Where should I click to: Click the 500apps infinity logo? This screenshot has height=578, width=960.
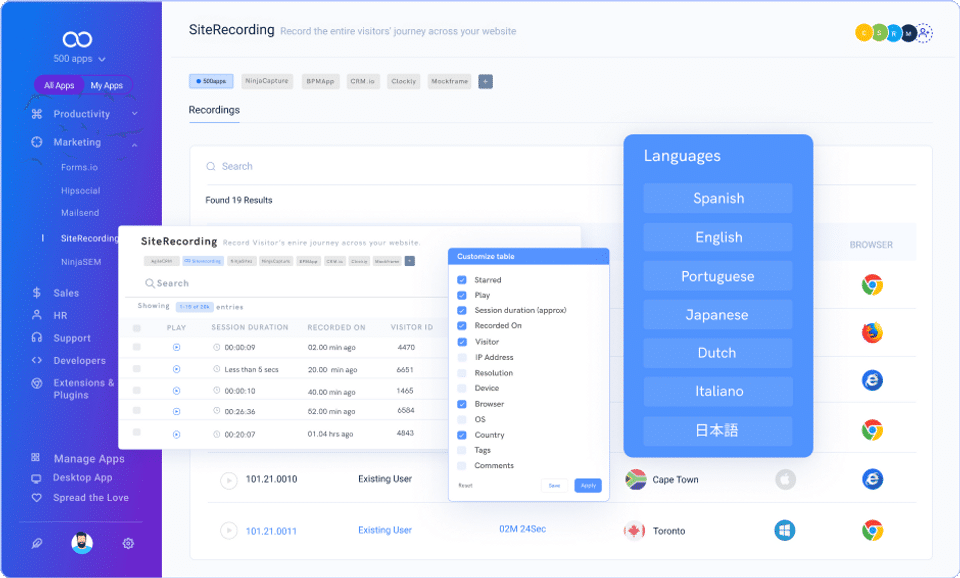click(77, 39)
